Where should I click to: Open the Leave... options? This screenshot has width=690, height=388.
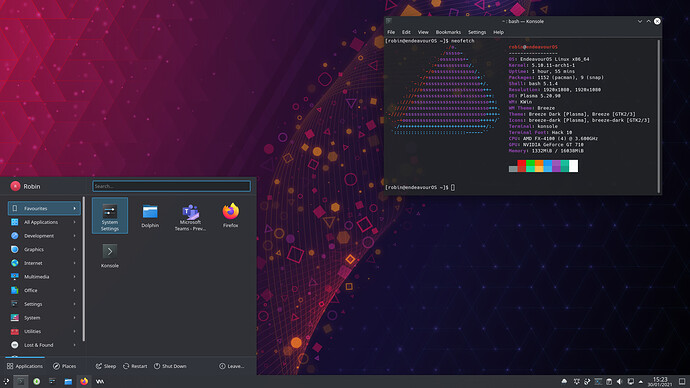pos(231,366)
